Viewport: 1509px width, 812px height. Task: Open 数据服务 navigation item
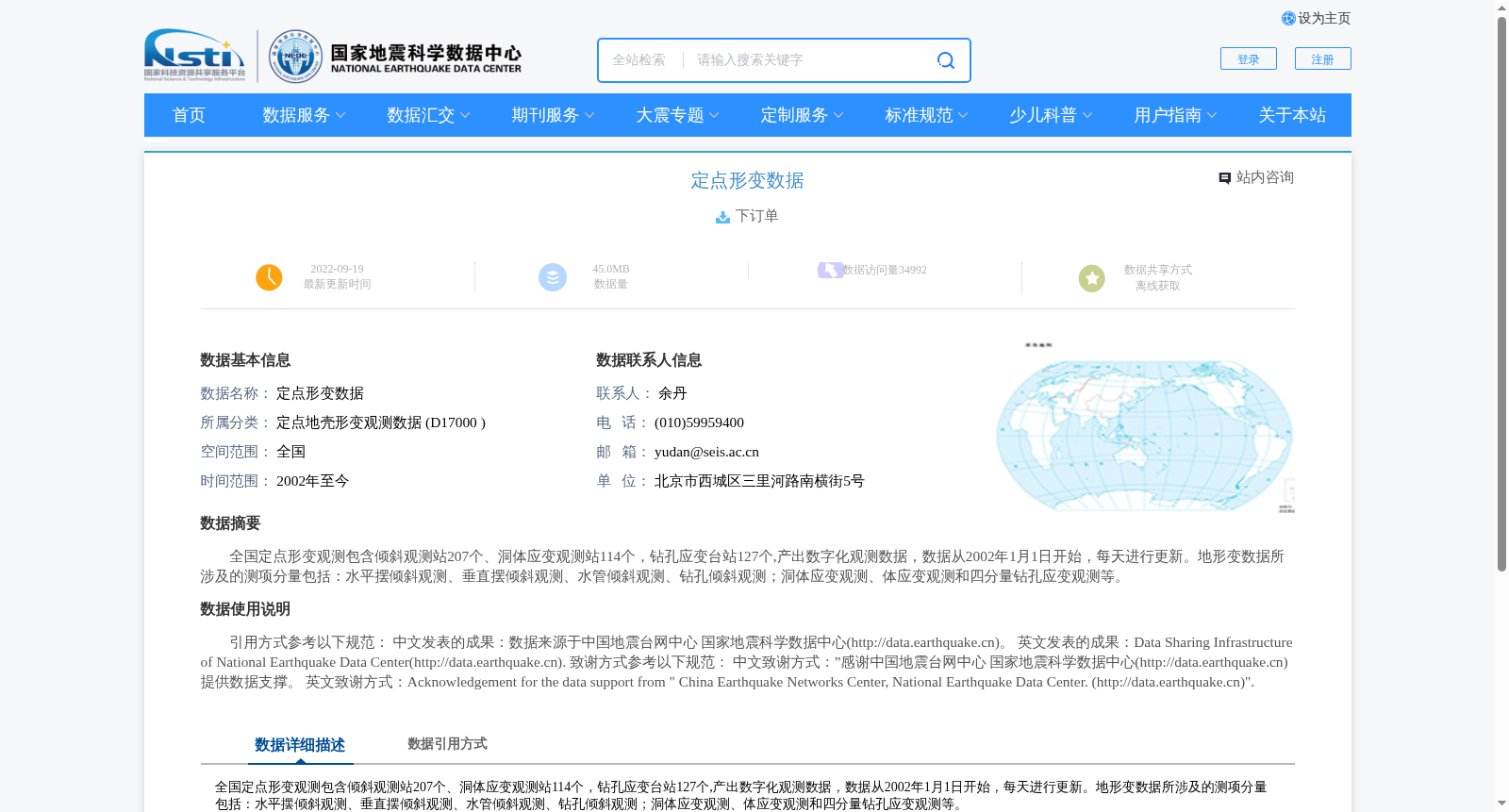click(x=296, y=115)
